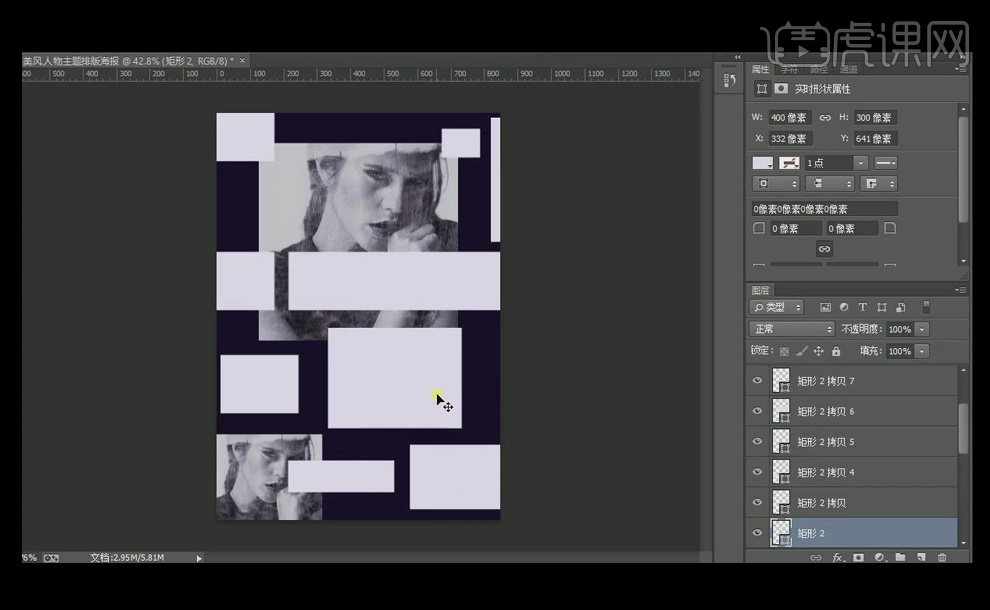990x610 pixels.
Task: Open the 正常 blend mode dropdown
Action: [x=792, y=329]
